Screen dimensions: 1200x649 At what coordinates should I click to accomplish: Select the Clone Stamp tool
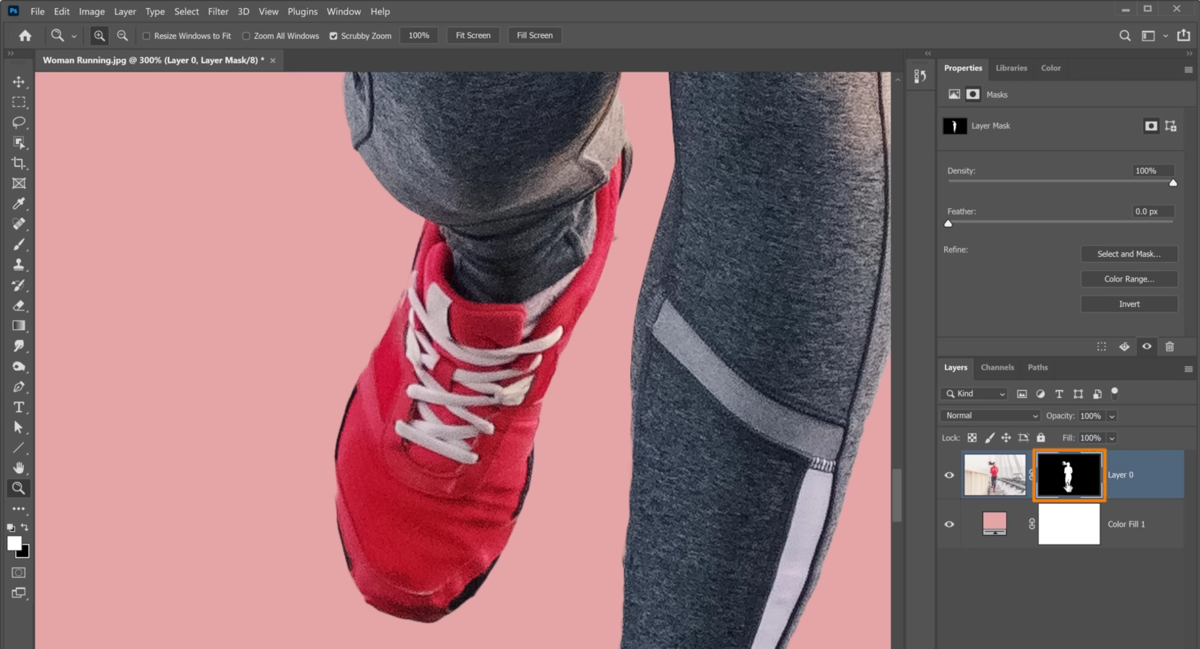click(17, 264)
